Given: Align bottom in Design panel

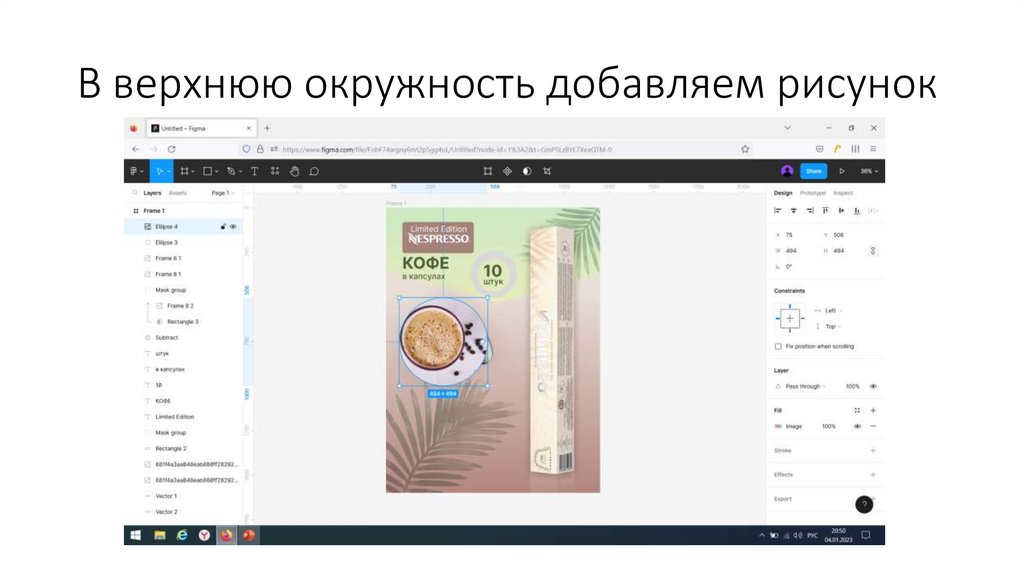Looking at the screenshot, I should coord(857,210).
